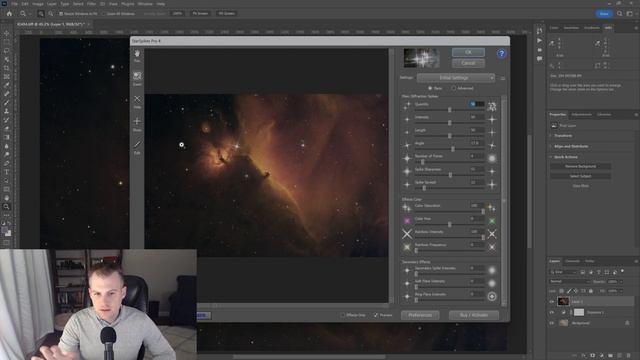Select the Advanced mode radio button
The height and width of the screenshot is (360, 640).
click(453, 88)
